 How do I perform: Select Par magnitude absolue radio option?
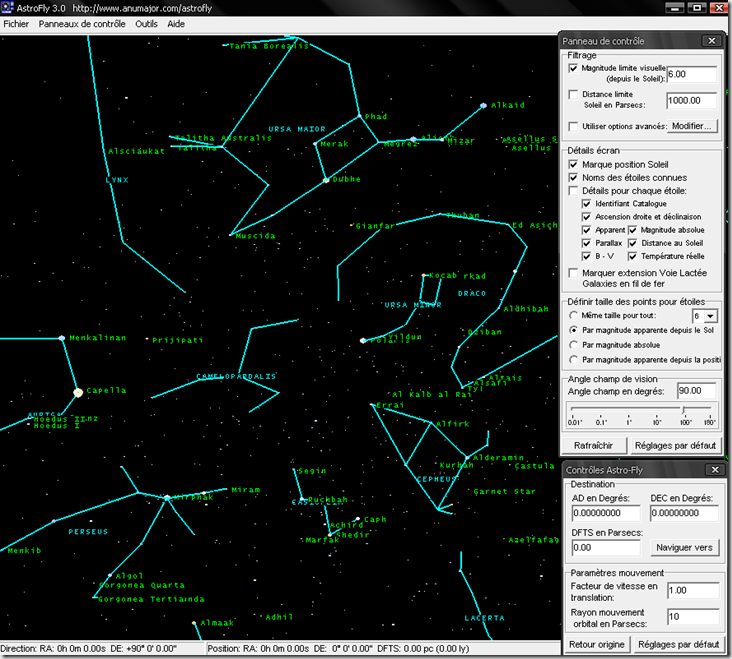(573, 345)
